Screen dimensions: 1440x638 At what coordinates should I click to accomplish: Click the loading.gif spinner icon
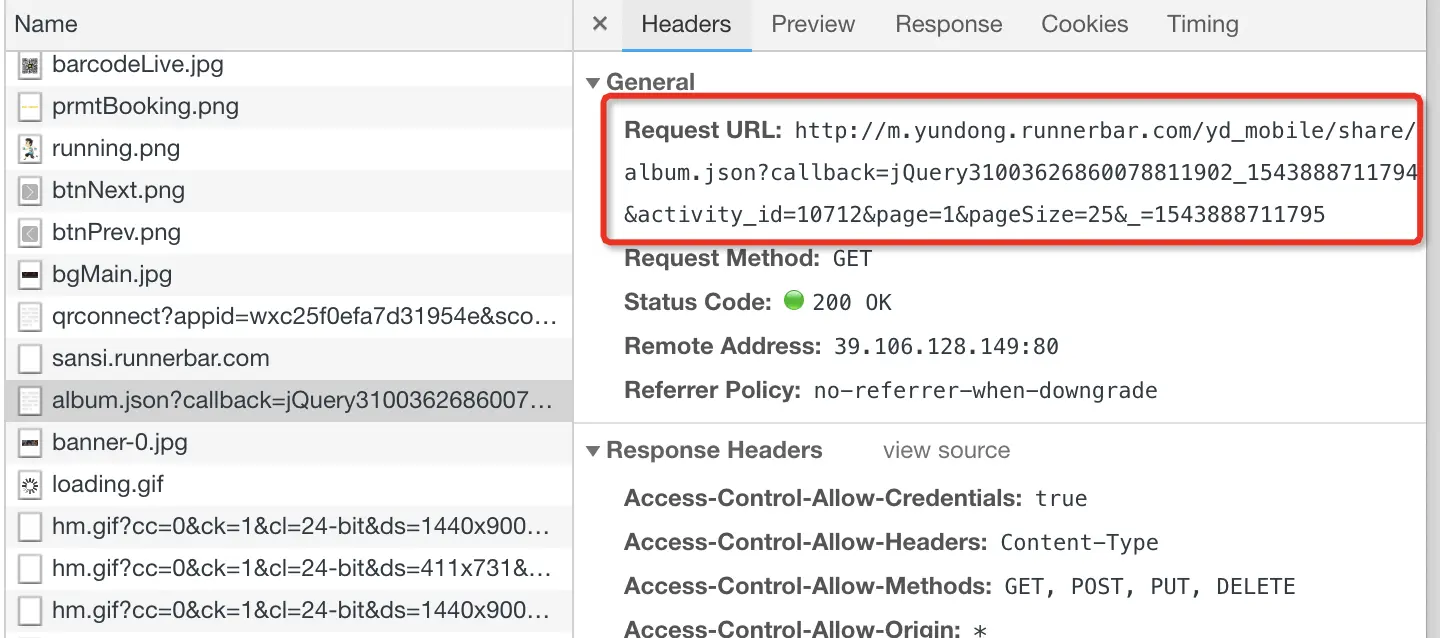coord(30,485)
